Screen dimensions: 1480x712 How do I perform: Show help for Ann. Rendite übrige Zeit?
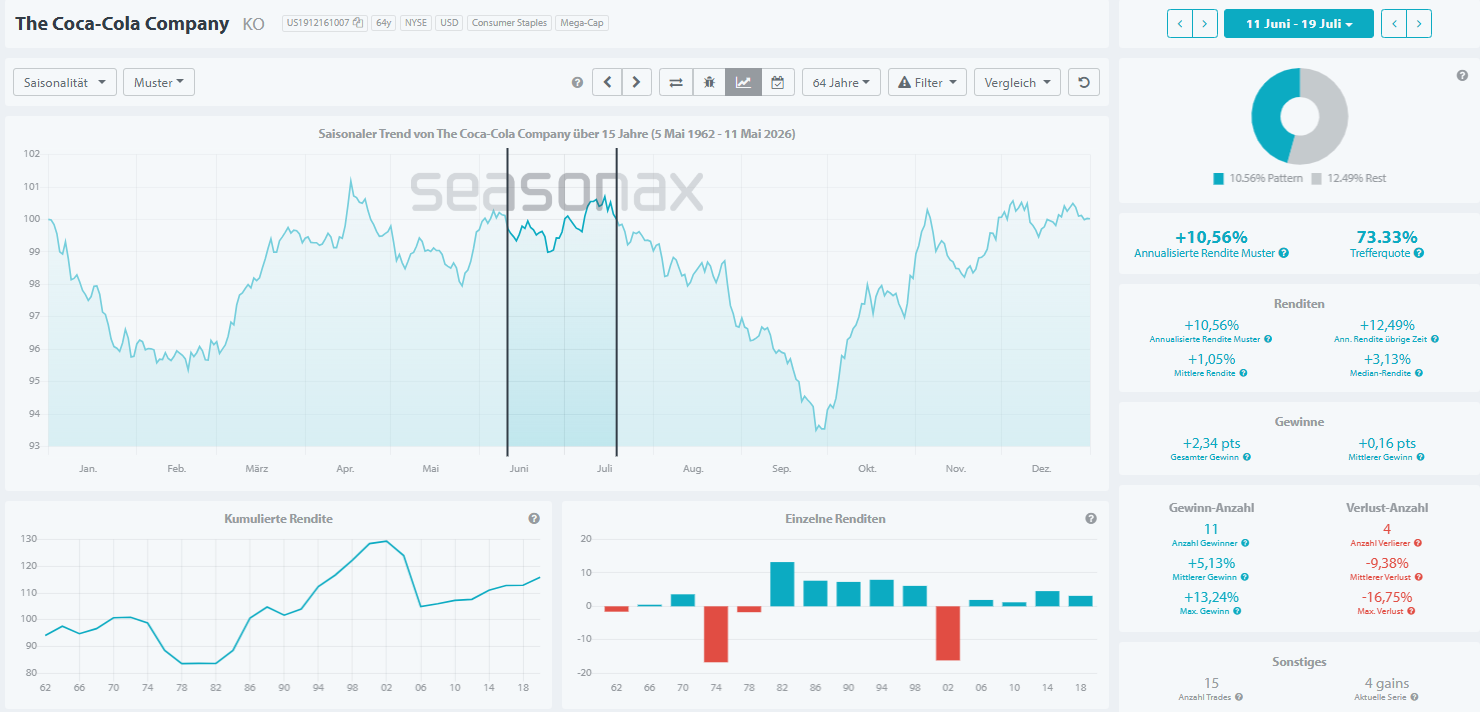(1436, 340)
